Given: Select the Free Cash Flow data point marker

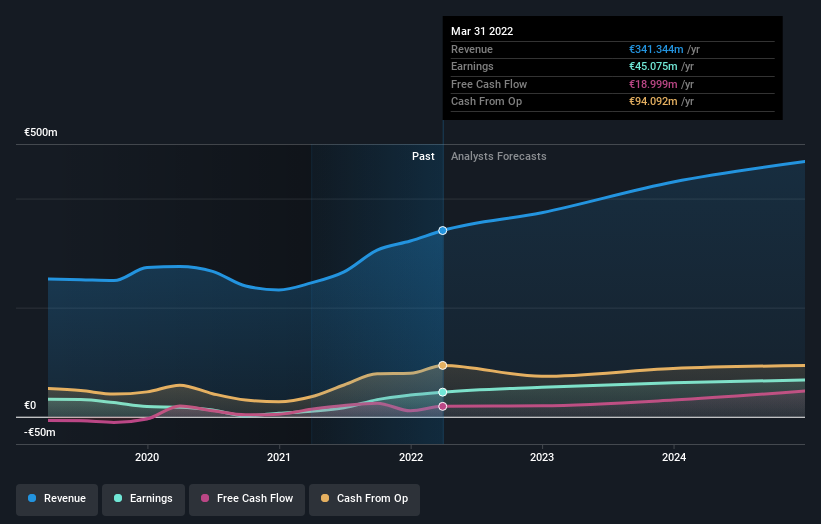Looking at the screenshot, I should pyautogui.click(x=442, y=406).
